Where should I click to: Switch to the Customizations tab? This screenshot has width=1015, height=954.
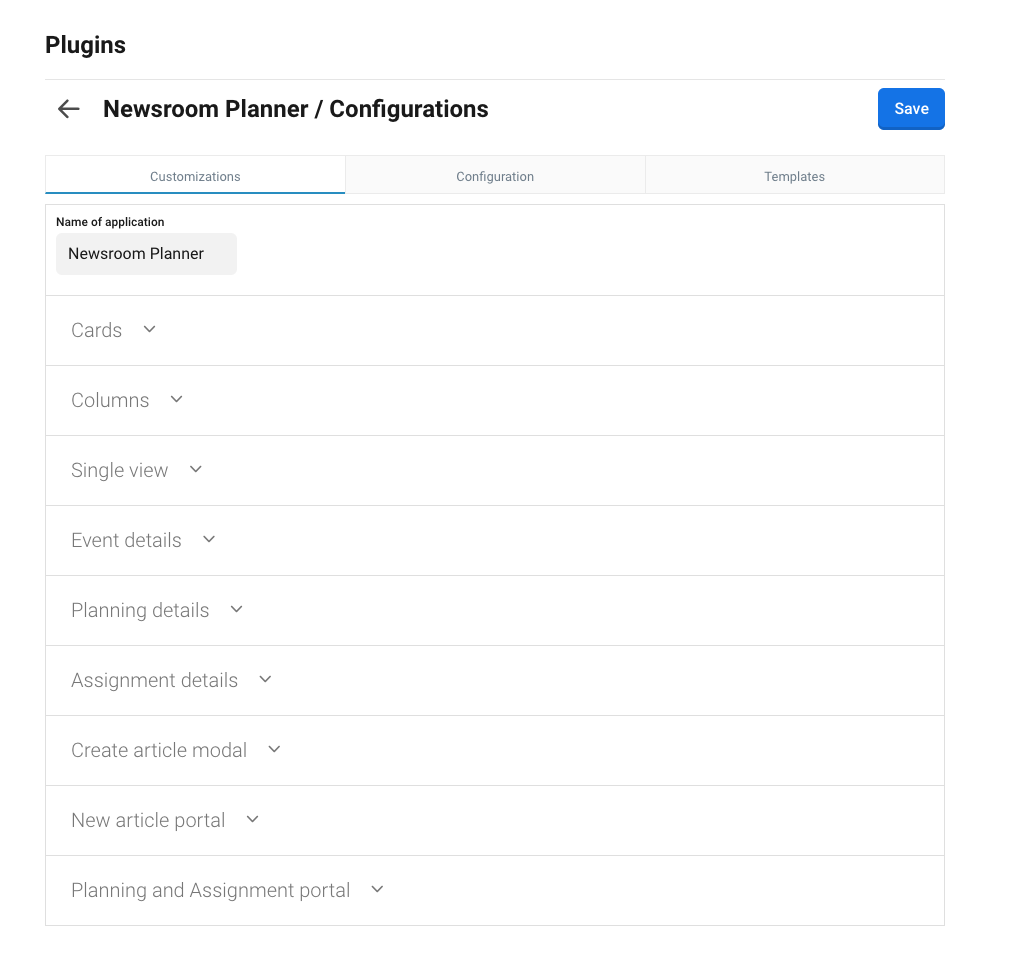pyautogui.click(x=195, y=176)
